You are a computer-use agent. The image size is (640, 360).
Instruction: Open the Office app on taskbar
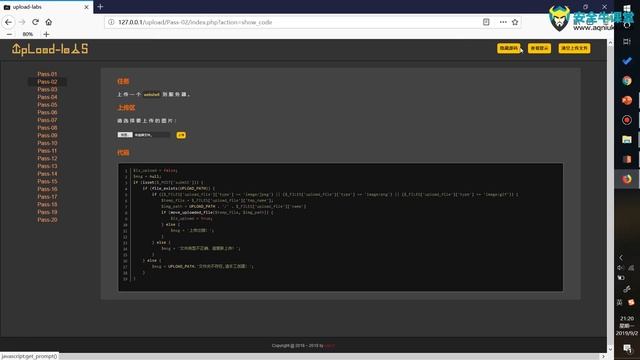coord(627,159)
